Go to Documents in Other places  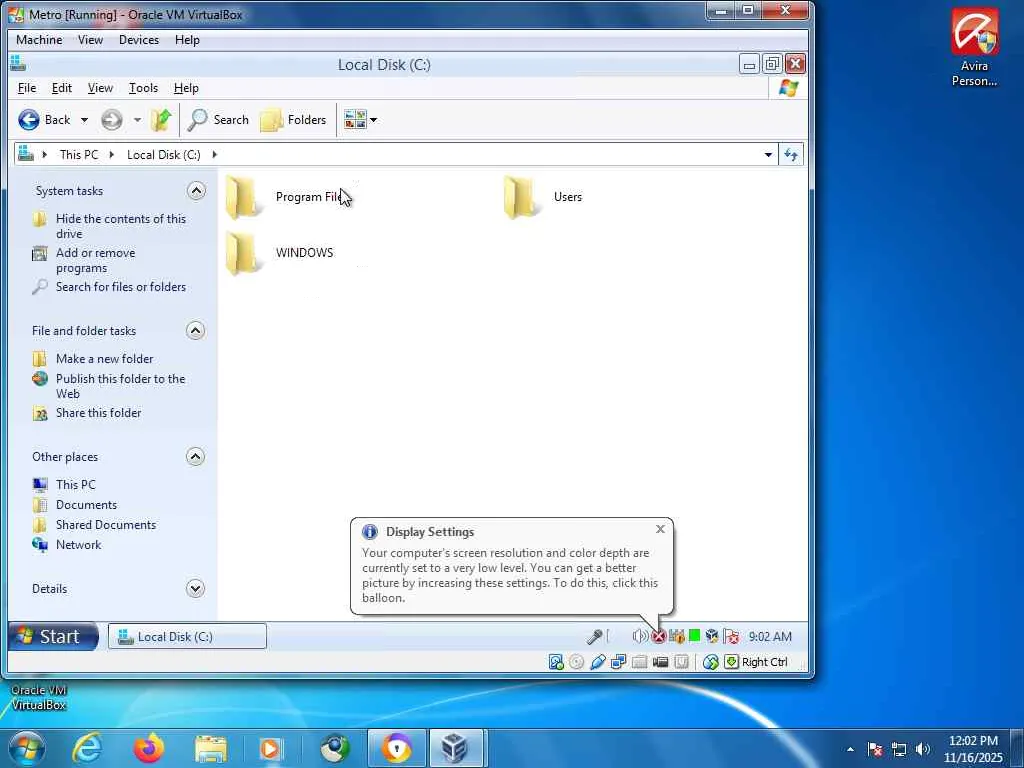click(86, 505)
